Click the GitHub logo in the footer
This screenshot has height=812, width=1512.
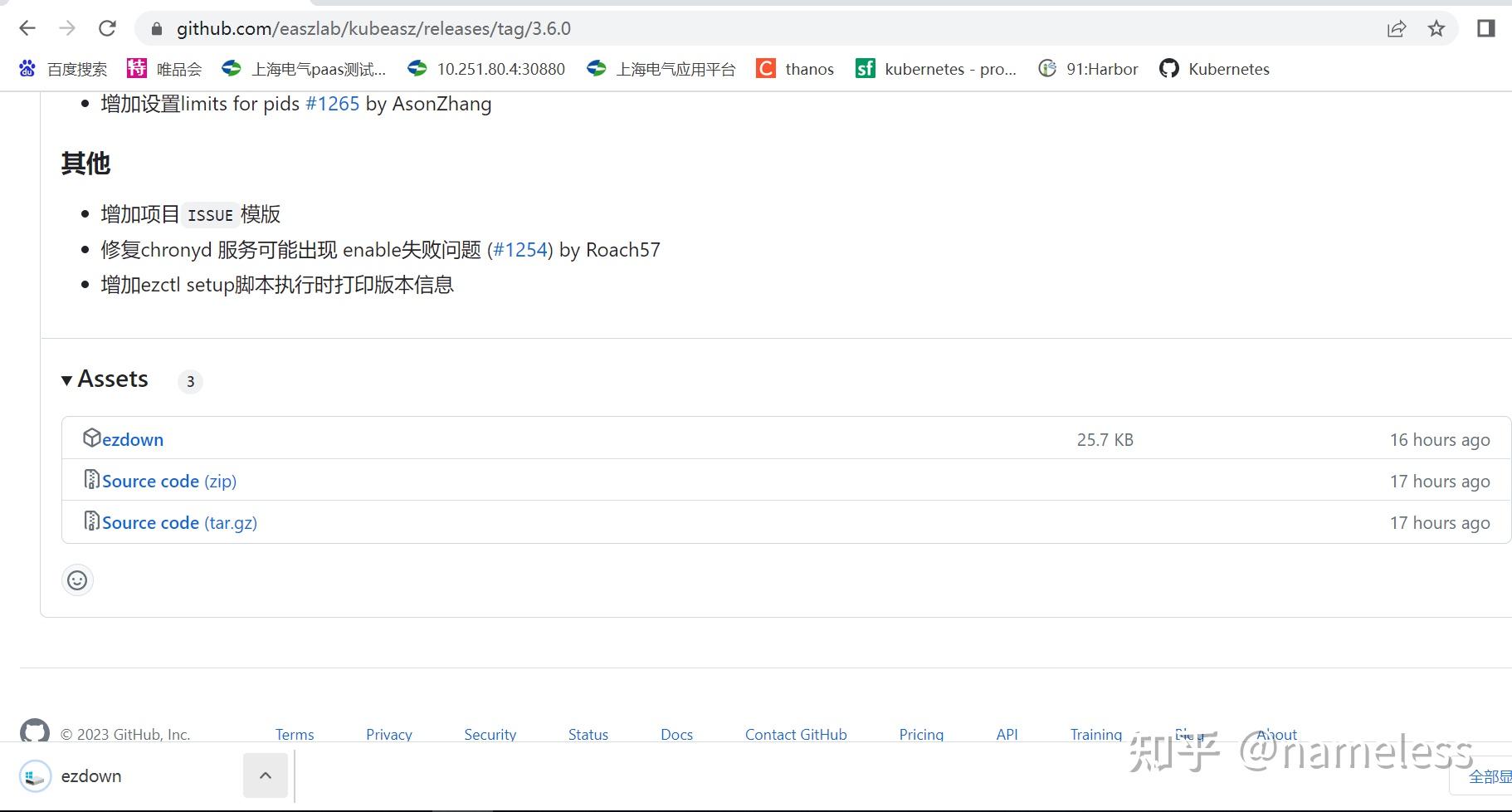pyautogui.click(x=34, y=732)
